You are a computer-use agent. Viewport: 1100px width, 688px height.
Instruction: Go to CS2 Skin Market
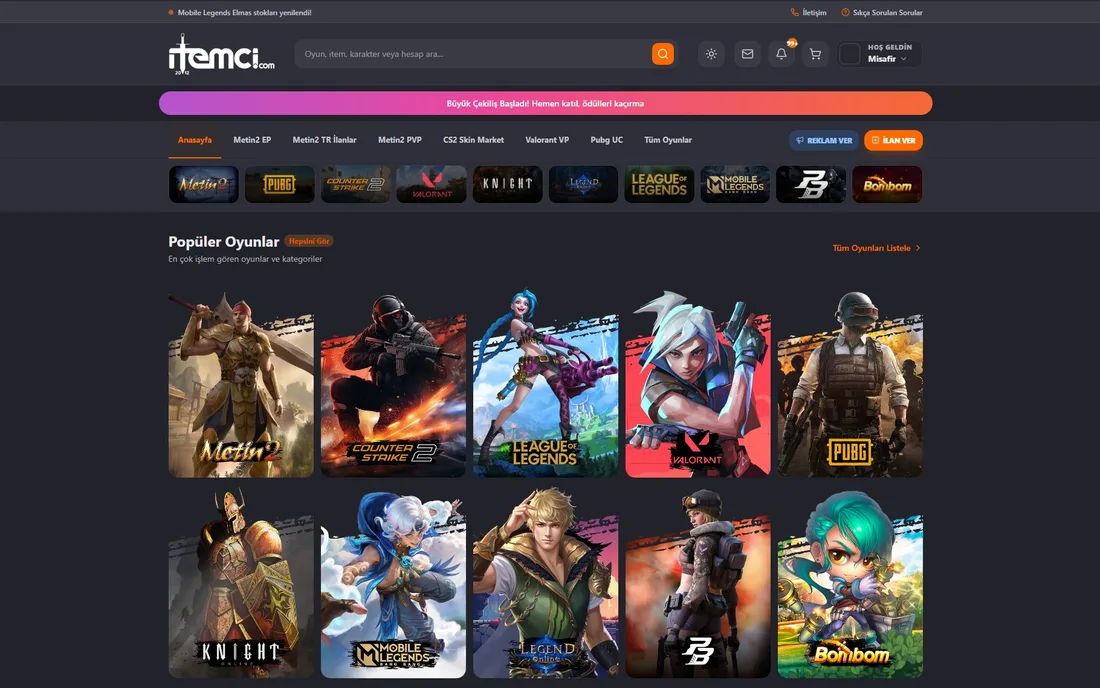(x=474, y=140)
